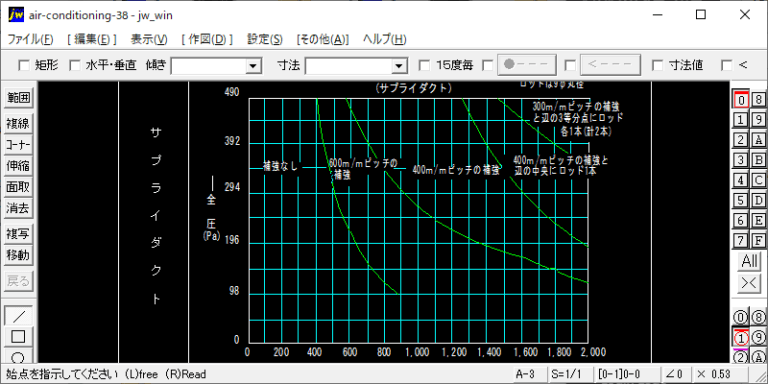
Task: Select layer group circled 8
Action: coord(759,317)
